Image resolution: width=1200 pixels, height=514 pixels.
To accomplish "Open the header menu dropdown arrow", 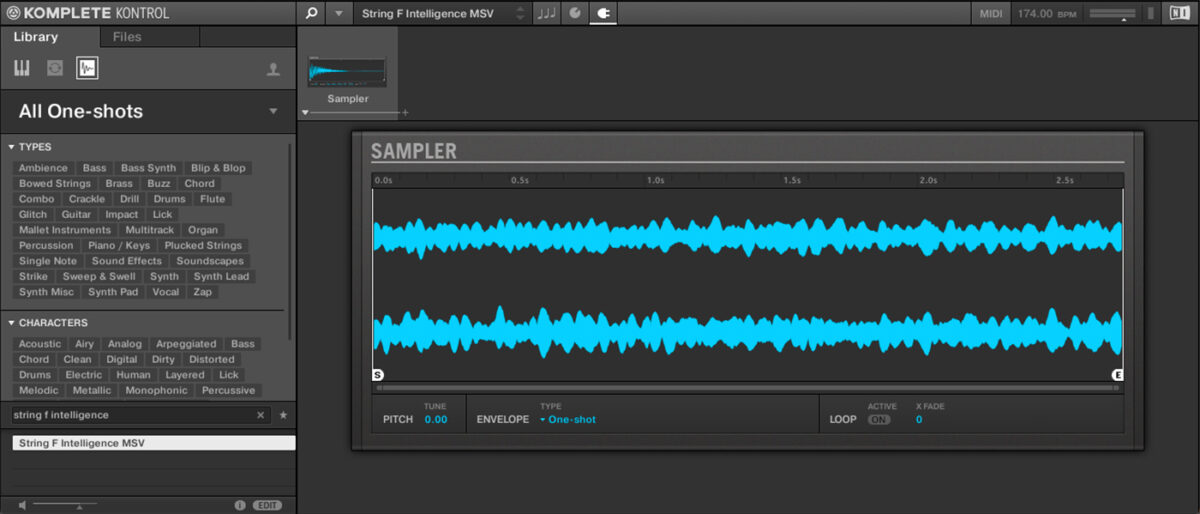I will [x=339, y=13].
